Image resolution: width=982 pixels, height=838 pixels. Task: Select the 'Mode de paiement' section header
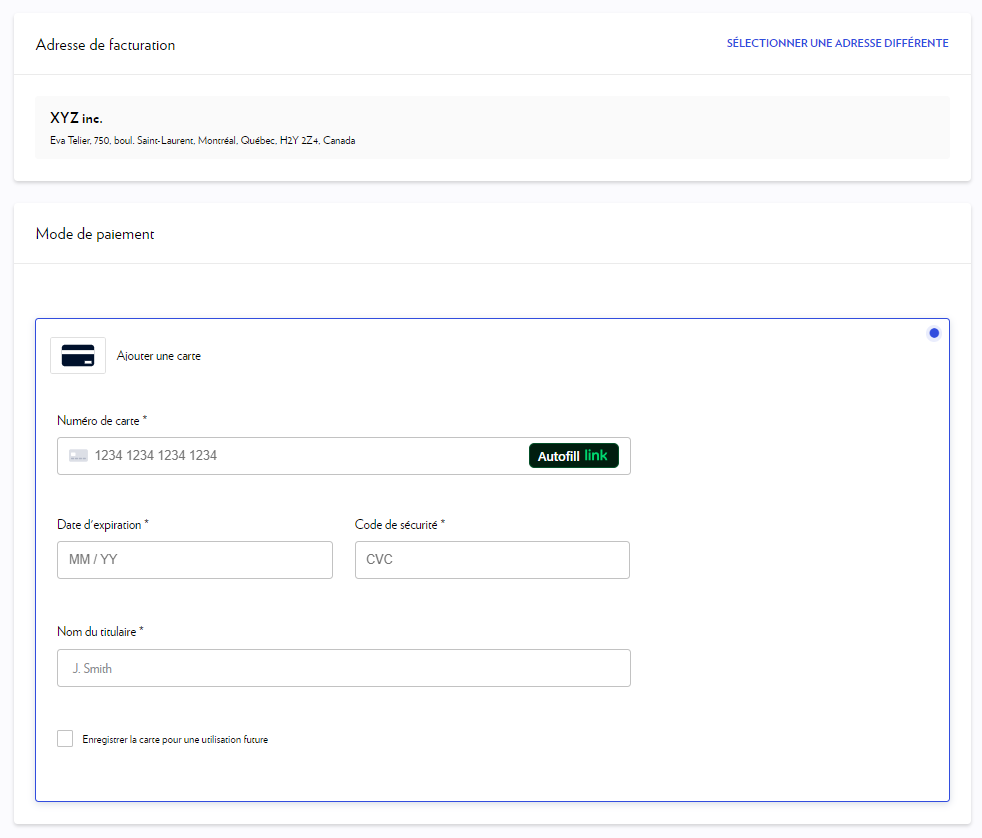coord(94,234)
